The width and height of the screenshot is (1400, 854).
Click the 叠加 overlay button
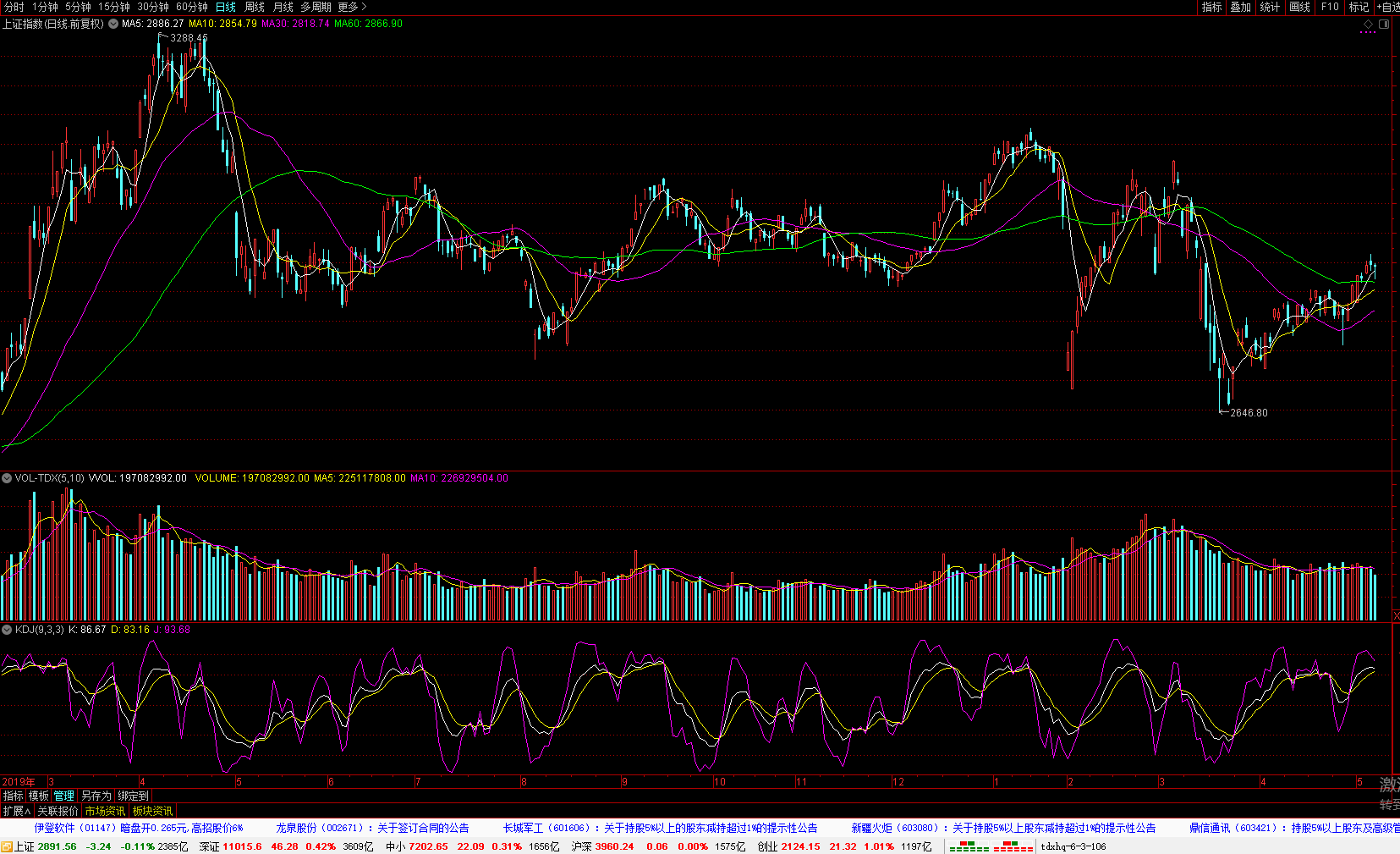1241,7
